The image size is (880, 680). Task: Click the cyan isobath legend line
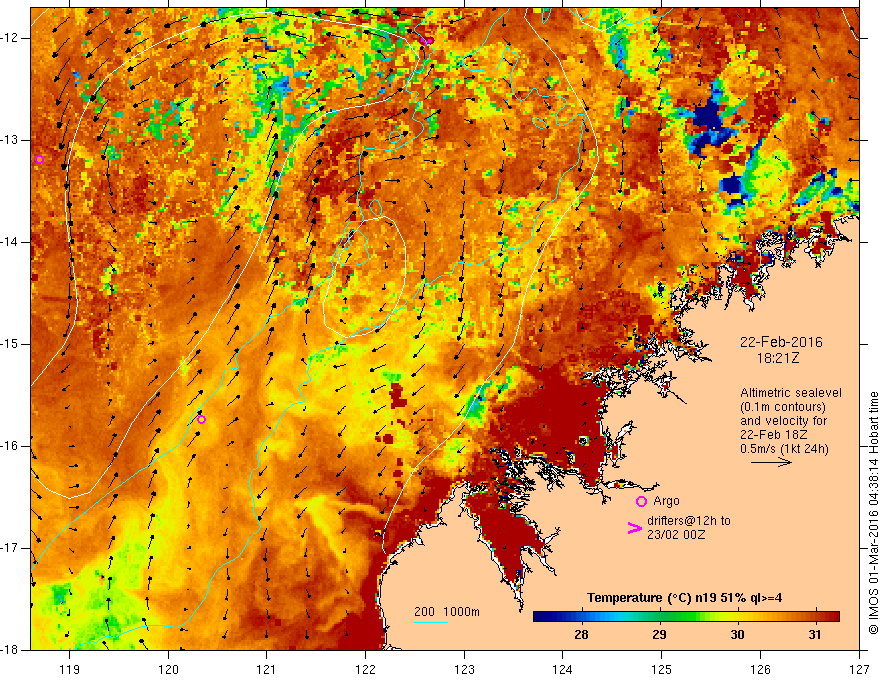tap(430, 622)
